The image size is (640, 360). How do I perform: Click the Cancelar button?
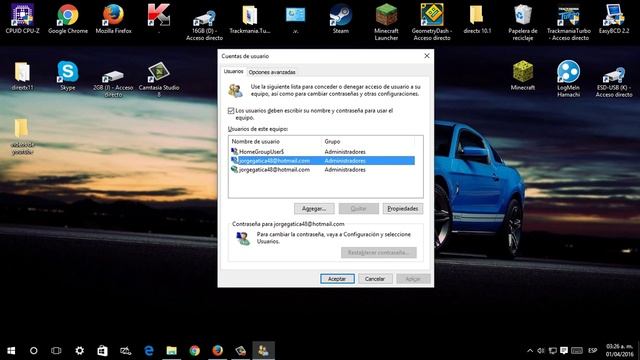(375, 279)
